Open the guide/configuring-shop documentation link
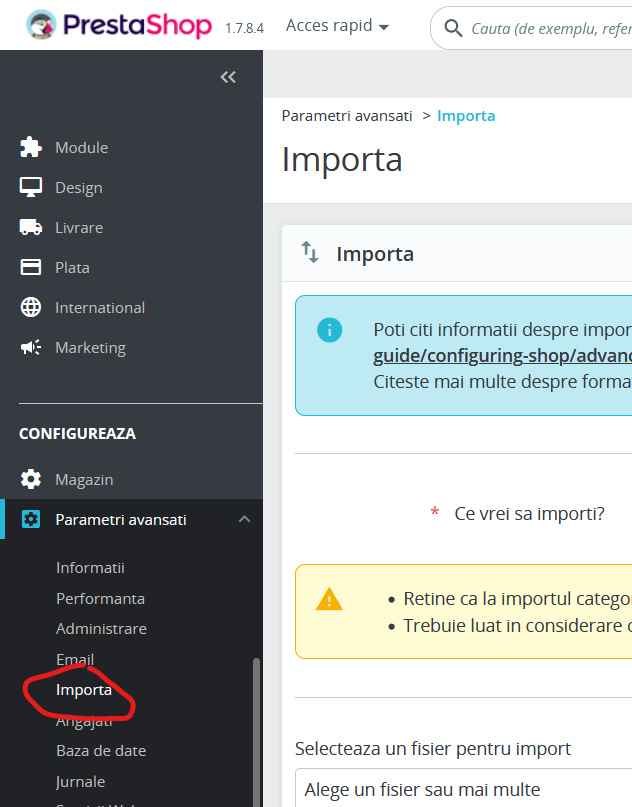The image size is (632, 807). click(x=502, y=356)
